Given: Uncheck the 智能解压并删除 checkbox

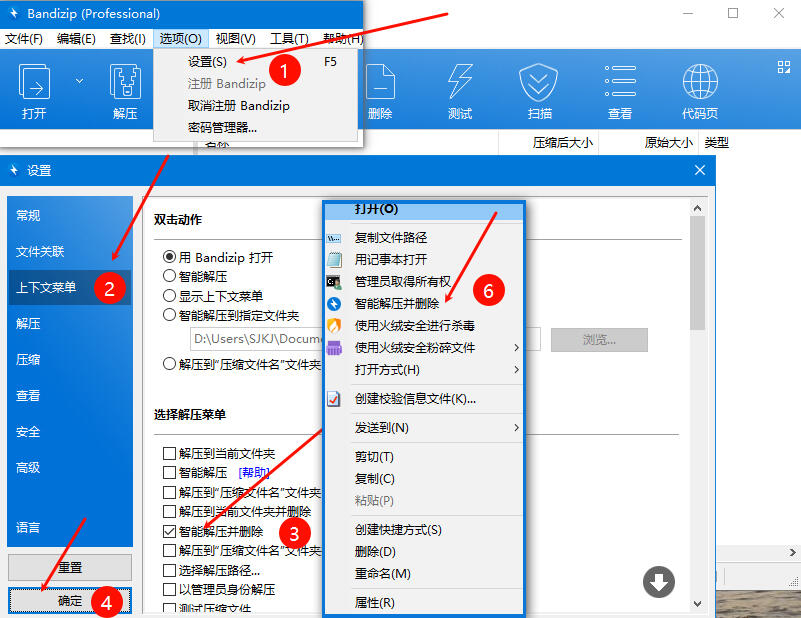Looking at the screenshot, I should (x=169, y=531).
